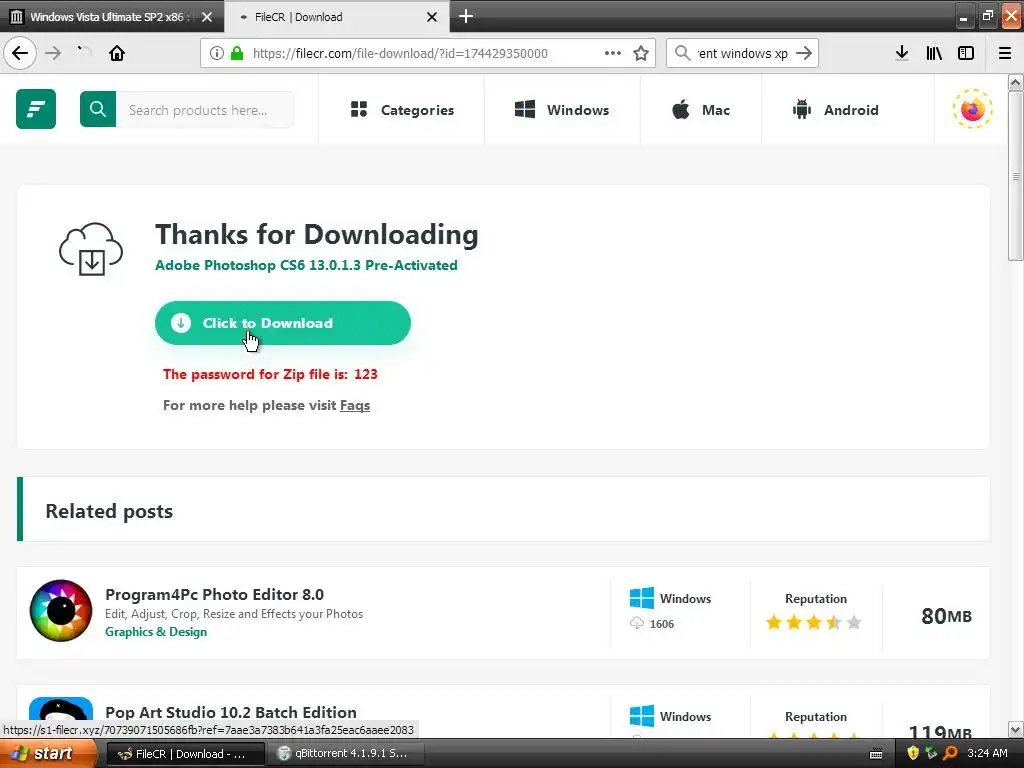Click the Program4Pc star rating
This screenshot has height=768, width=1024.
pos(814,622)
